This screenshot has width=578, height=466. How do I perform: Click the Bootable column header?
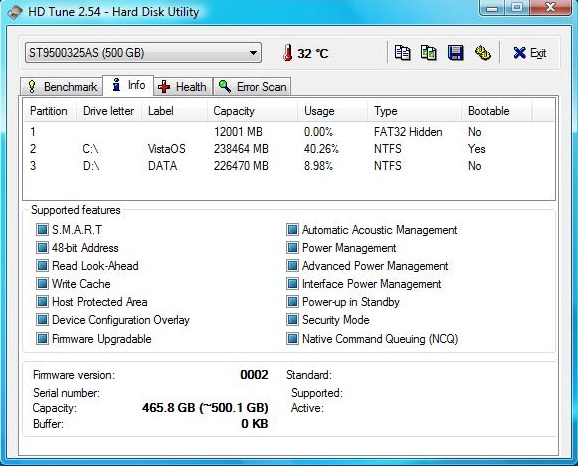(497, 111)
